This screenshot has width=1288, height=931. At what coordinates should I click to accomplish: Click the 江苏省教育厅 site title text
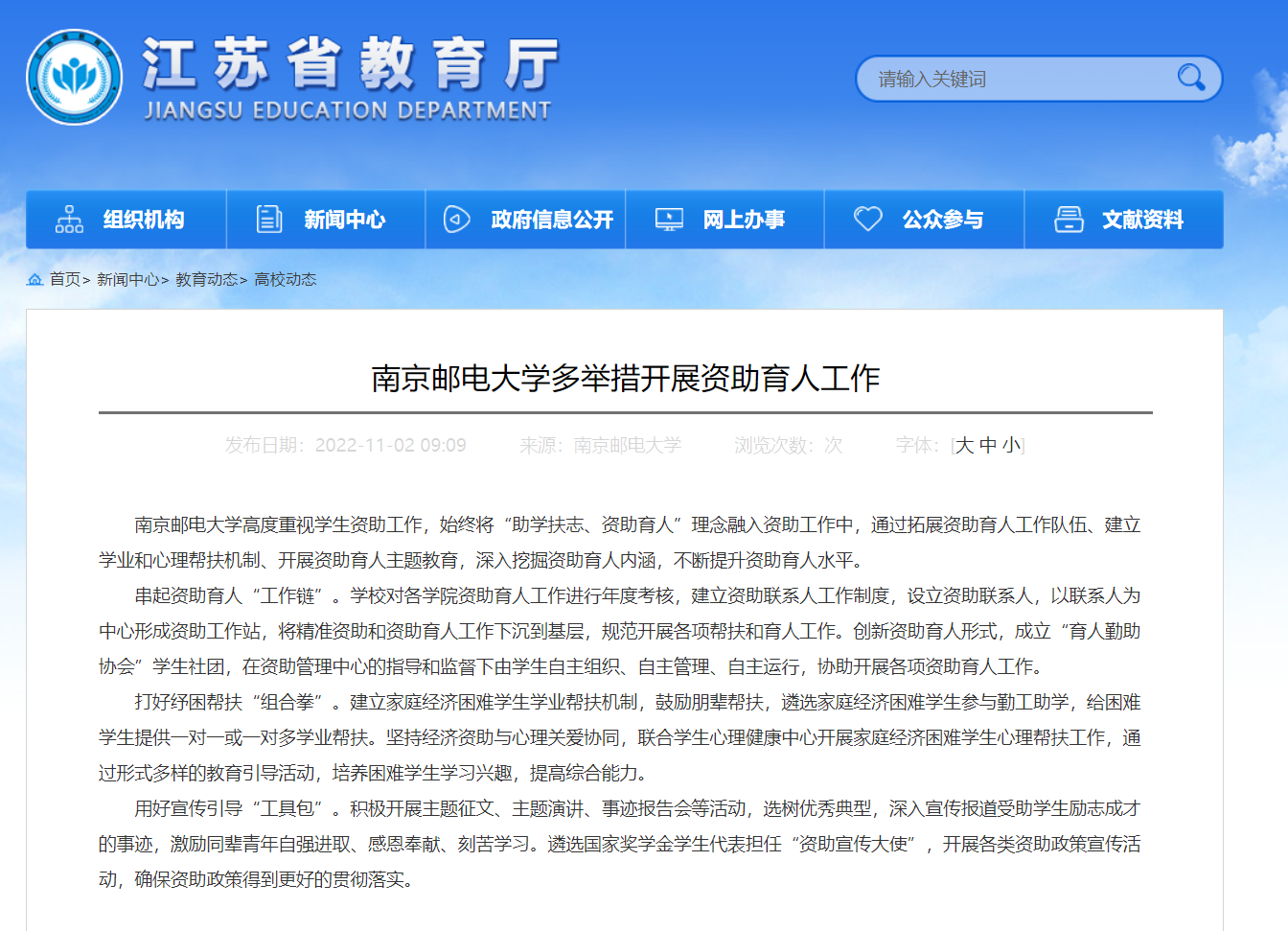pyautogui.click(x=350, y=65)
